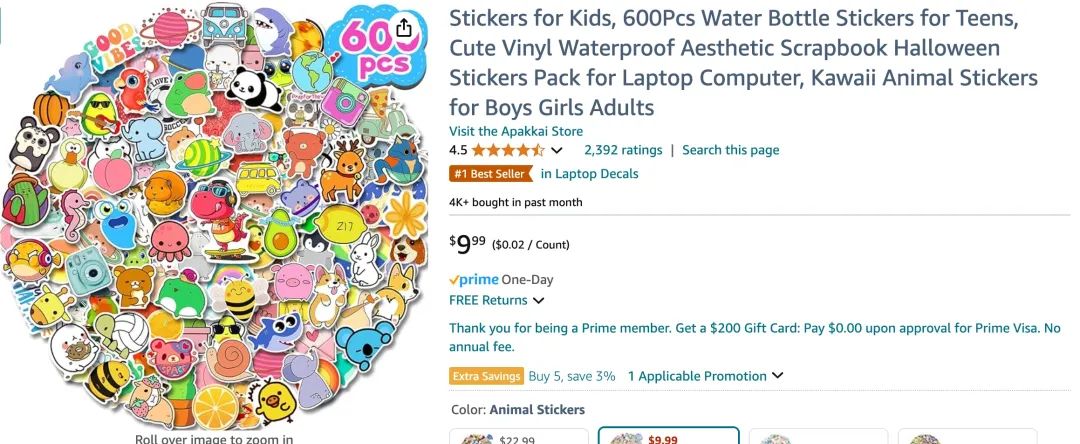Viewport: 1080px width, 444px height.
Task: Expand the rating breakdown chevron
Action: pos(557,150)
